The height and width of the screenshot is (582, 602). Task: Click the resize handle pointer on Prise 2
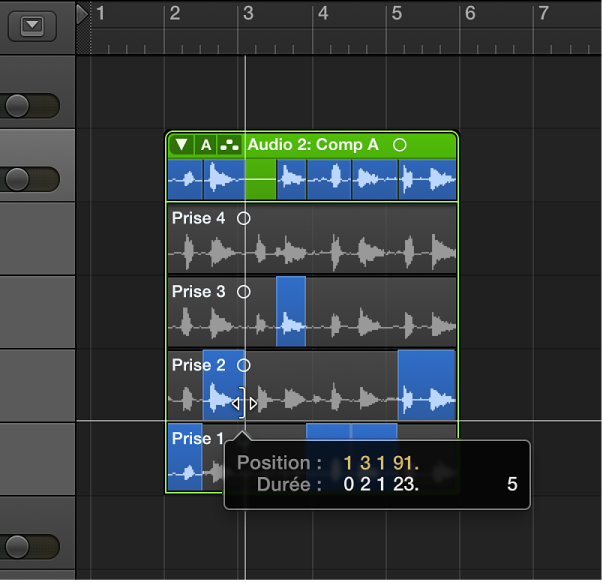click(245, 404)
